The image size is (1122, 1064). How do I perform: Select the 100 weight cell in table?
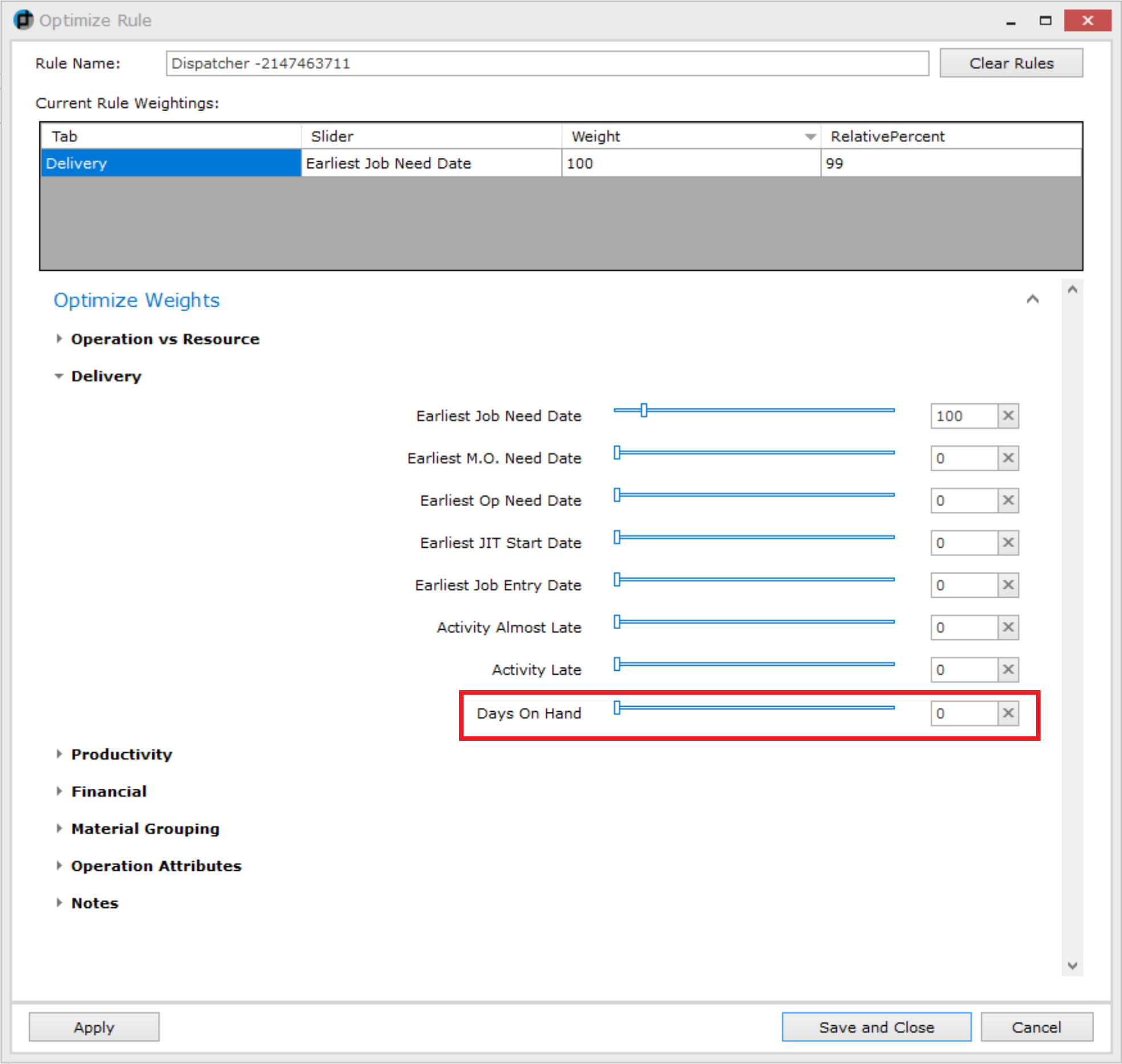tap(691, 163)
